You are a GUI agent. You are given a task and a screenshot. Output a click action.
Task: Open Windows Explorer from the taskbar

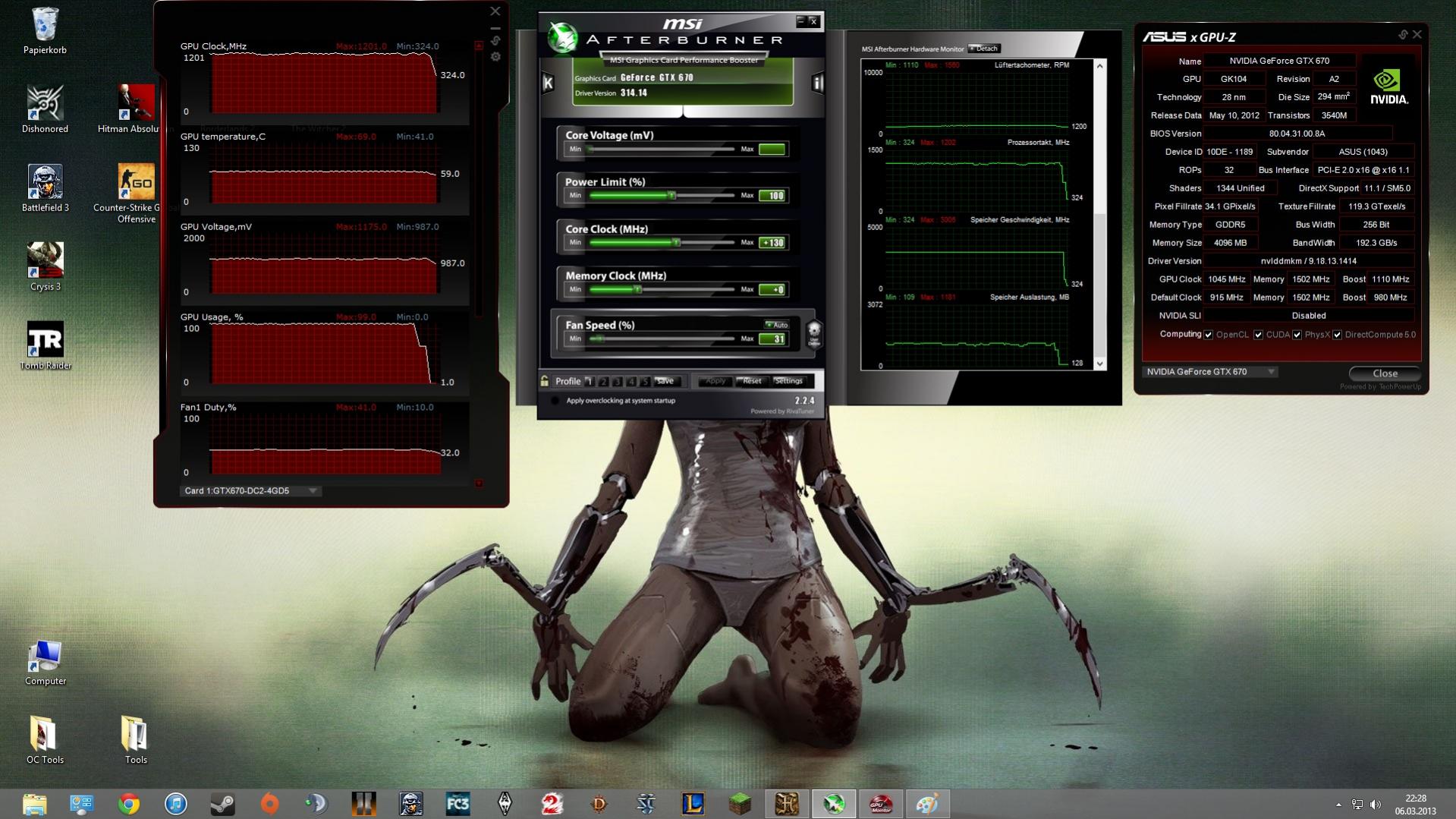click(34, 804)
